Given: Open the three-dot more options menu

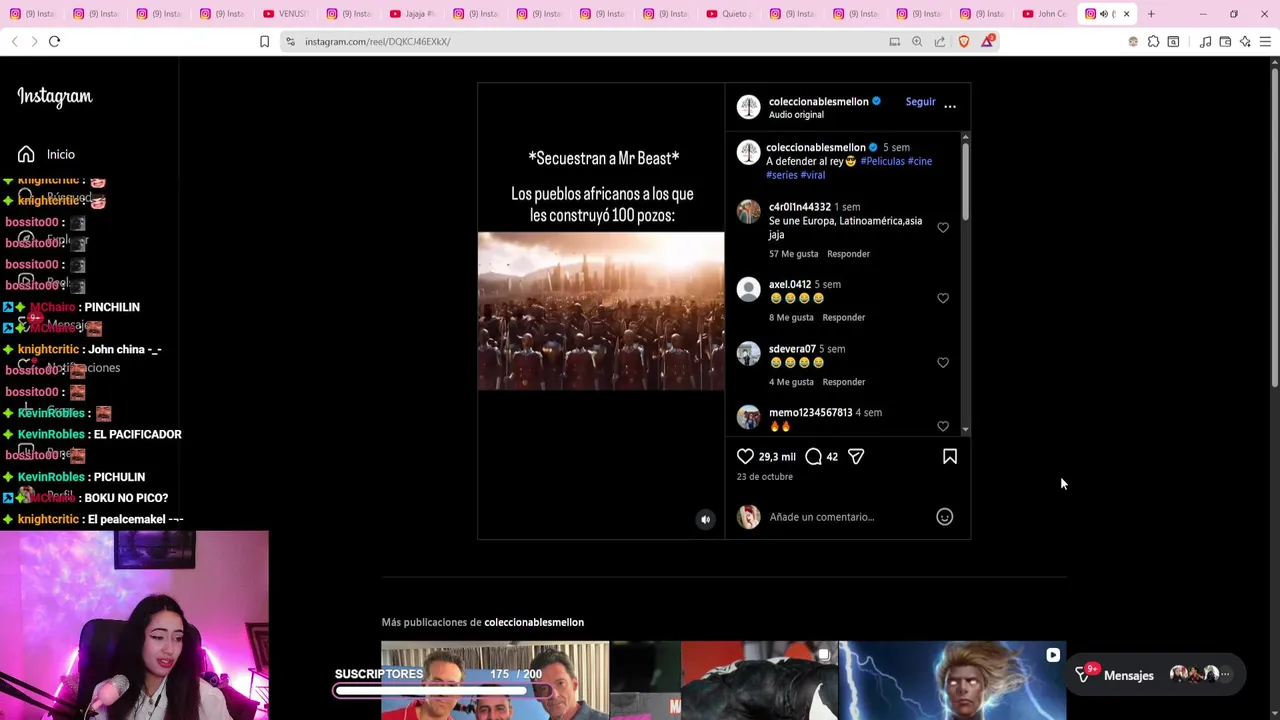Looking at the screenshot, I should 950,105.
